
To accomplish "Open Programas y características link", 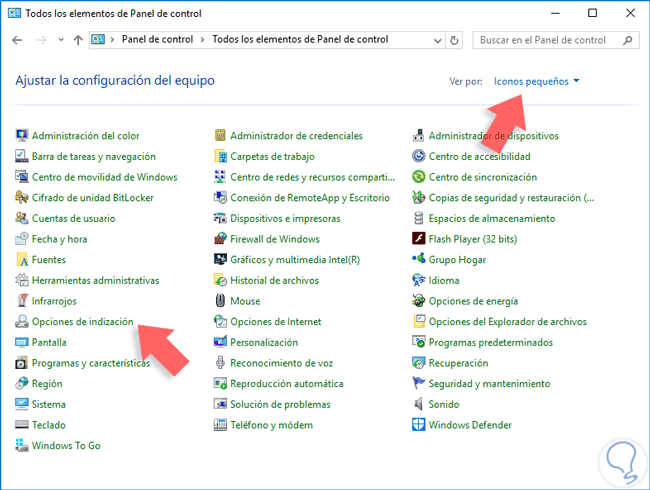I will pyautogui.click(x=91, y=363).
